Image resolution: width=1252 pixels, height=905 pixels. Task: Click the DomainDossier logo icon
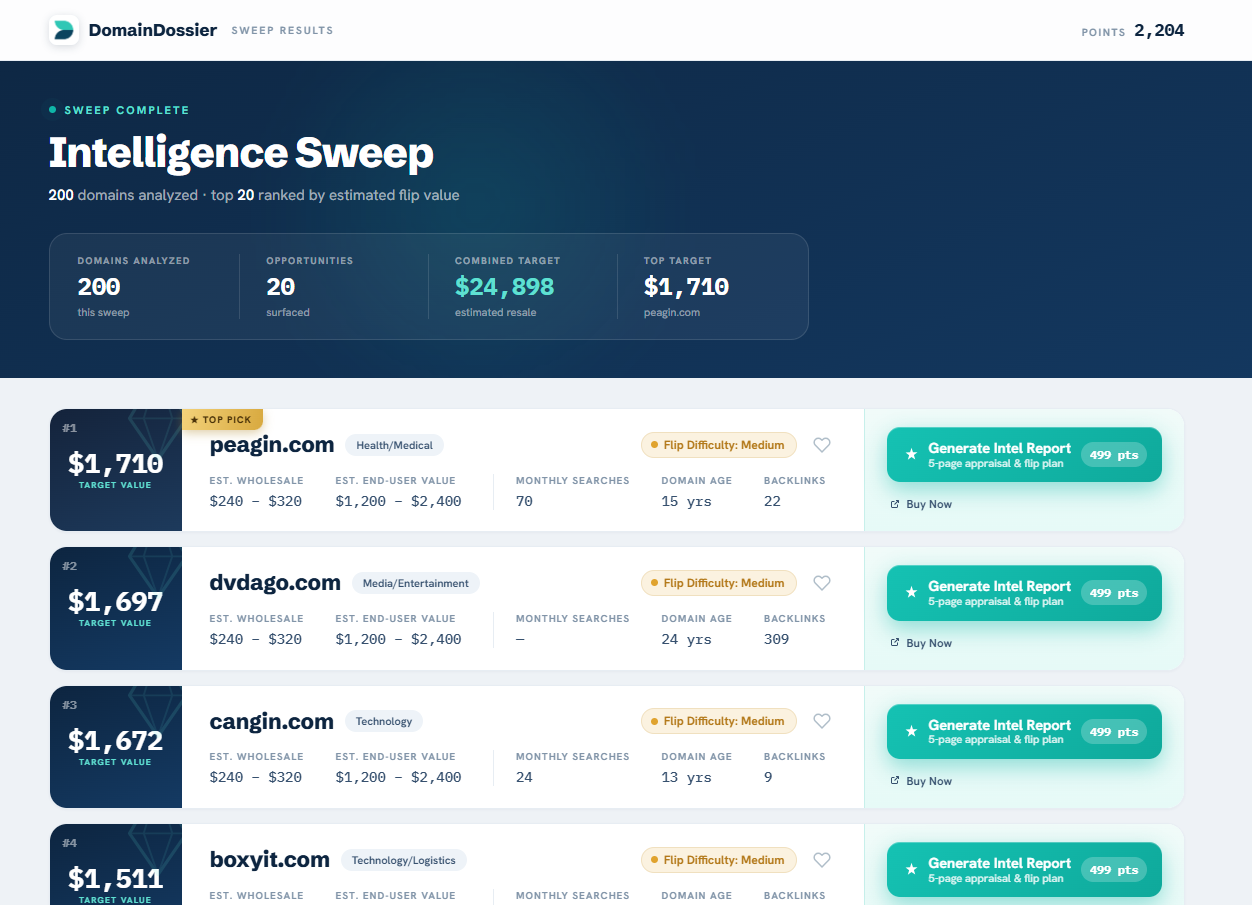(x=64, y=30)
